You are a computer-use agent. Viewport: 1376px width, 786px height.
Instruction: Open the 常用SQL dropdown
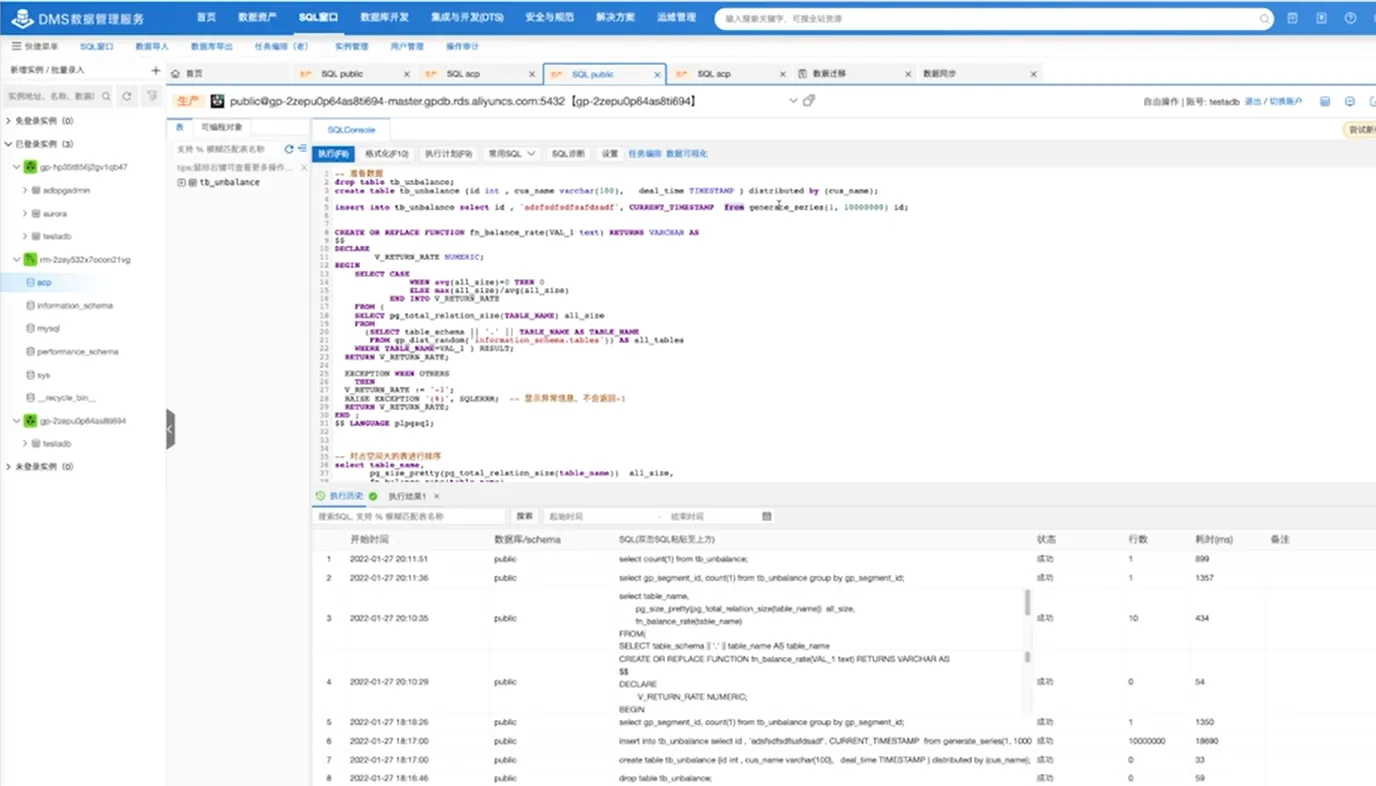[512, 154]
